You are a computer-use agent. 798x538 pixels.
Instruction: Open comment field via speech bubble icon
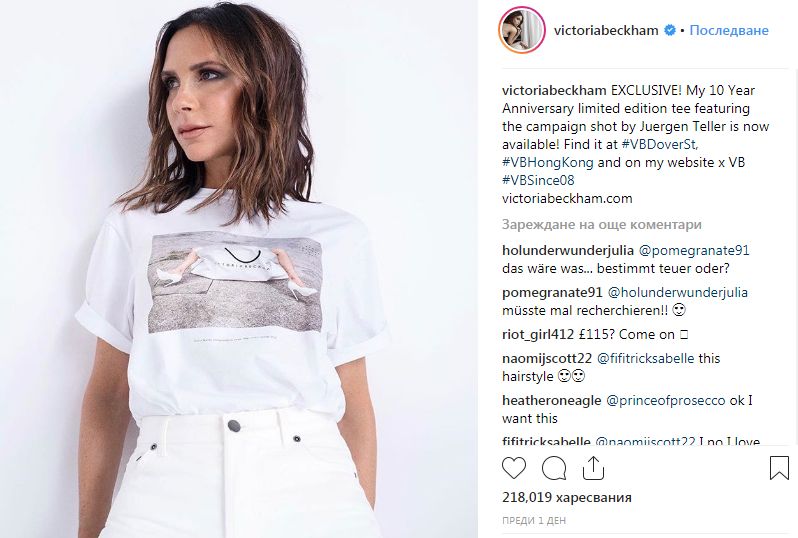coord(554,468)
